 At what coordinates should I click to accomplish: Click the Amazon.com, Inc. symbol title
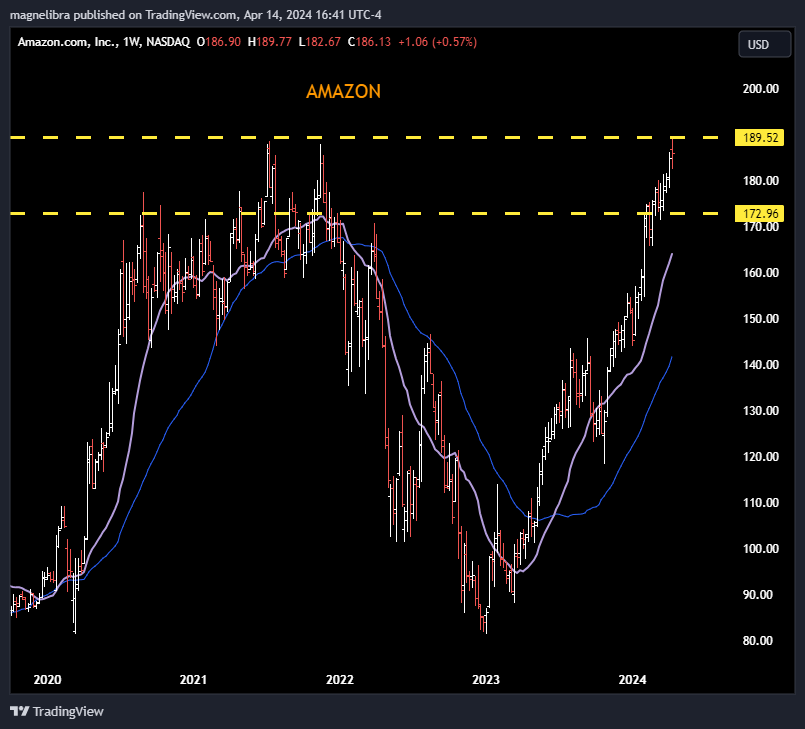pyautogui.click(x=67, y=42)
